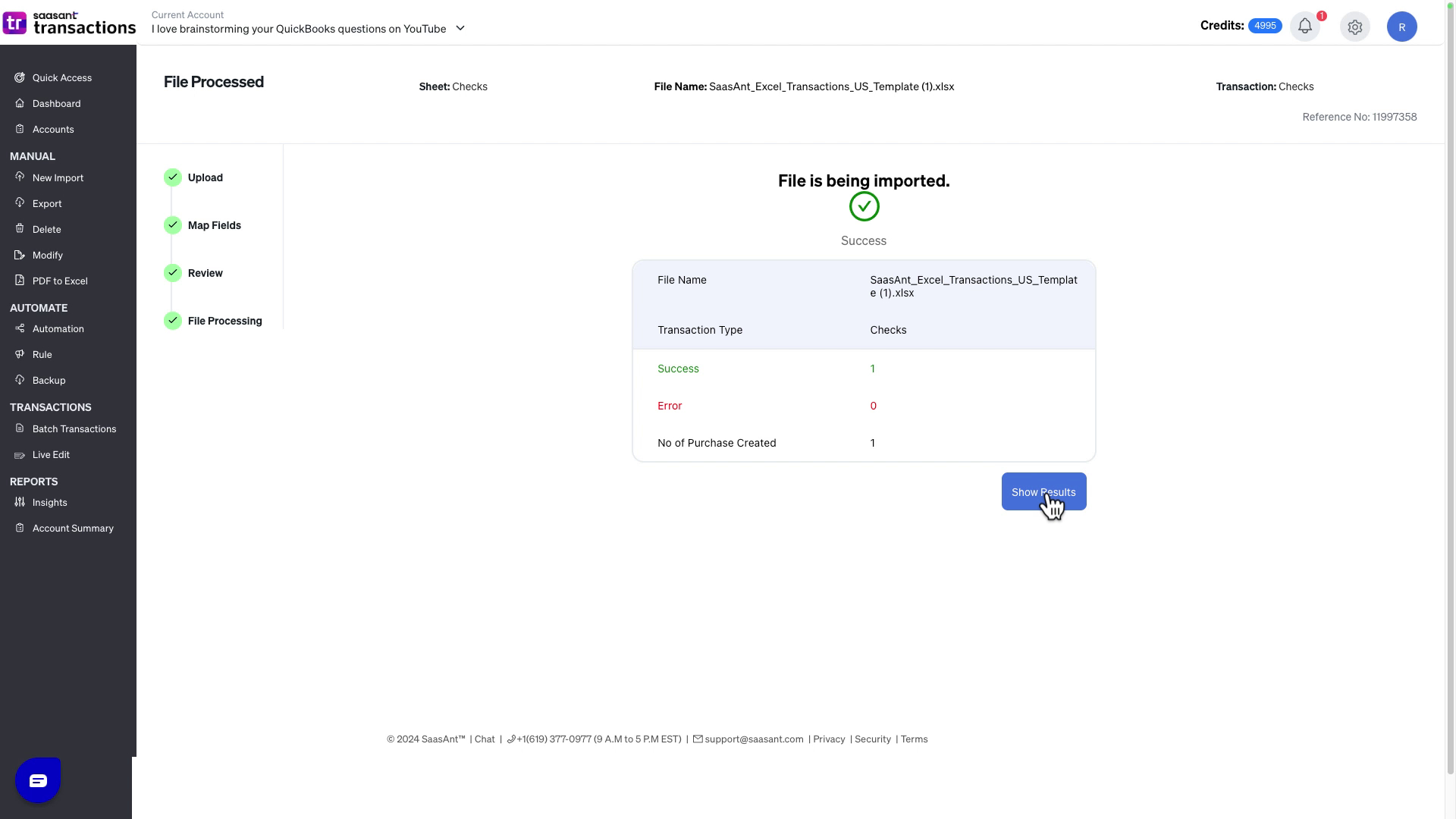The width and height of the screenshot is (1456, 819).
Task: Click the current account name text
Action: tap(299, 29)
